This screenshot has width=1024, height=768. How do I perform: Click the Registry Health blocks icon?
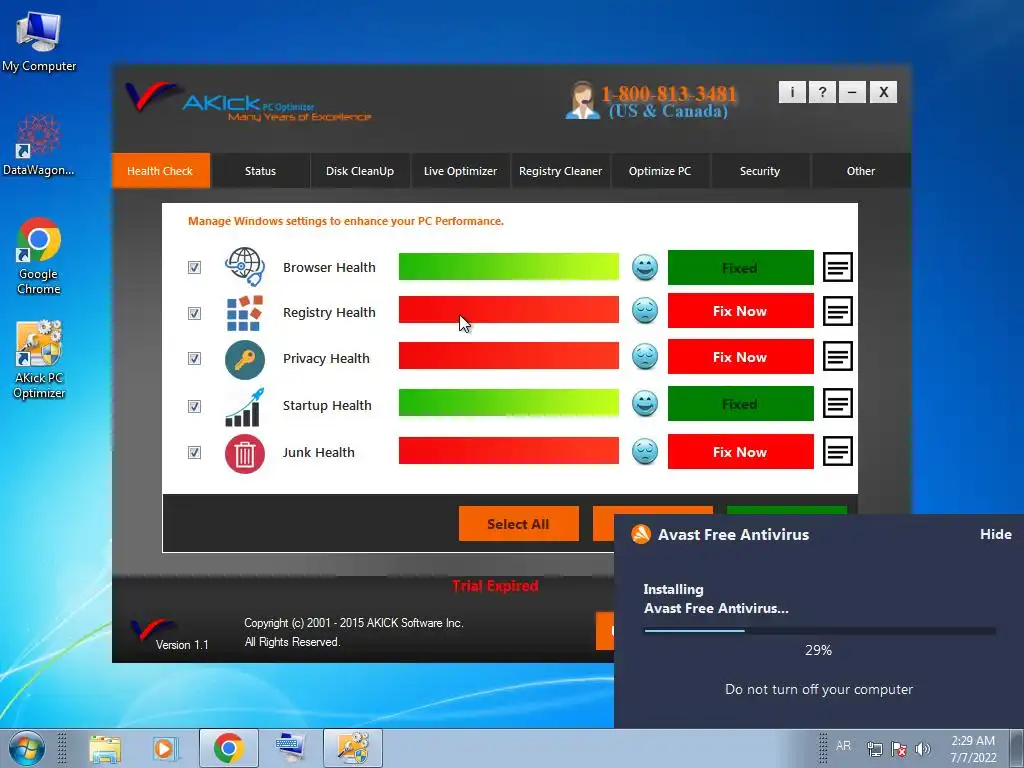[245, 313]
